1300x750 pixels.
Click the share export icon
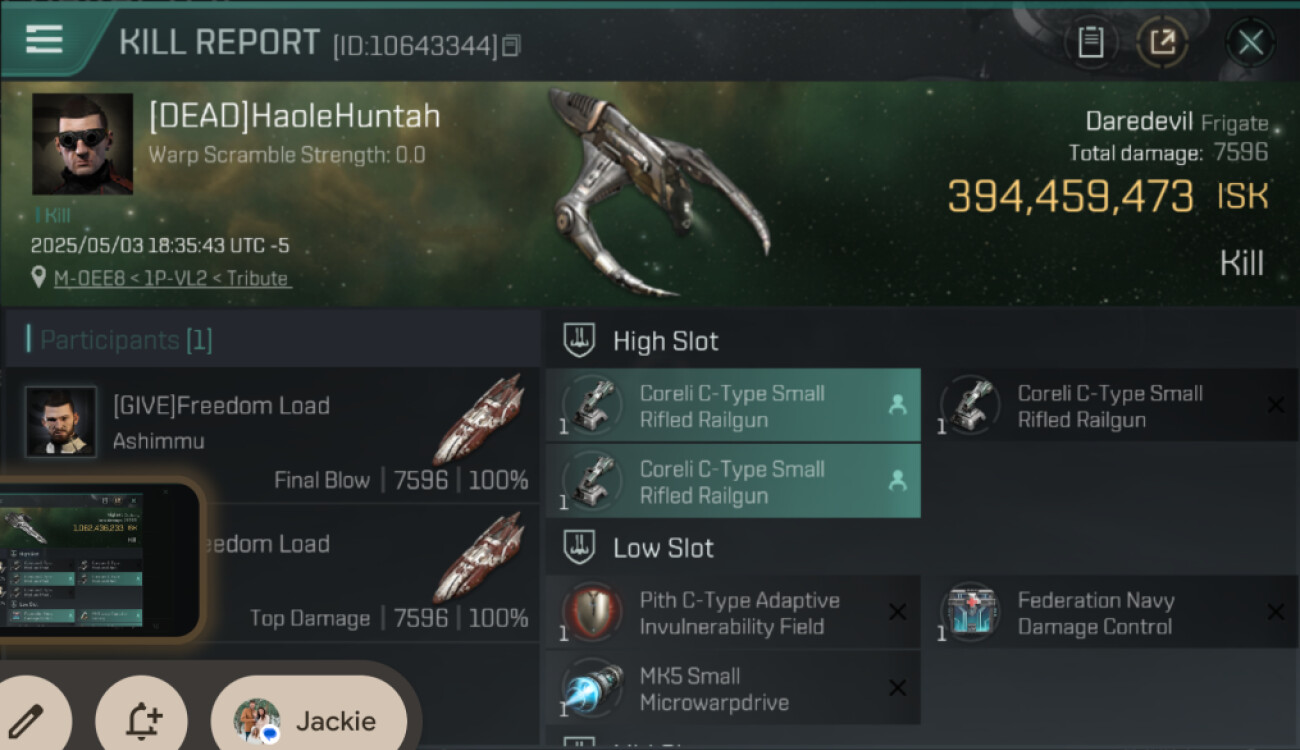[x=1162, y=42]
